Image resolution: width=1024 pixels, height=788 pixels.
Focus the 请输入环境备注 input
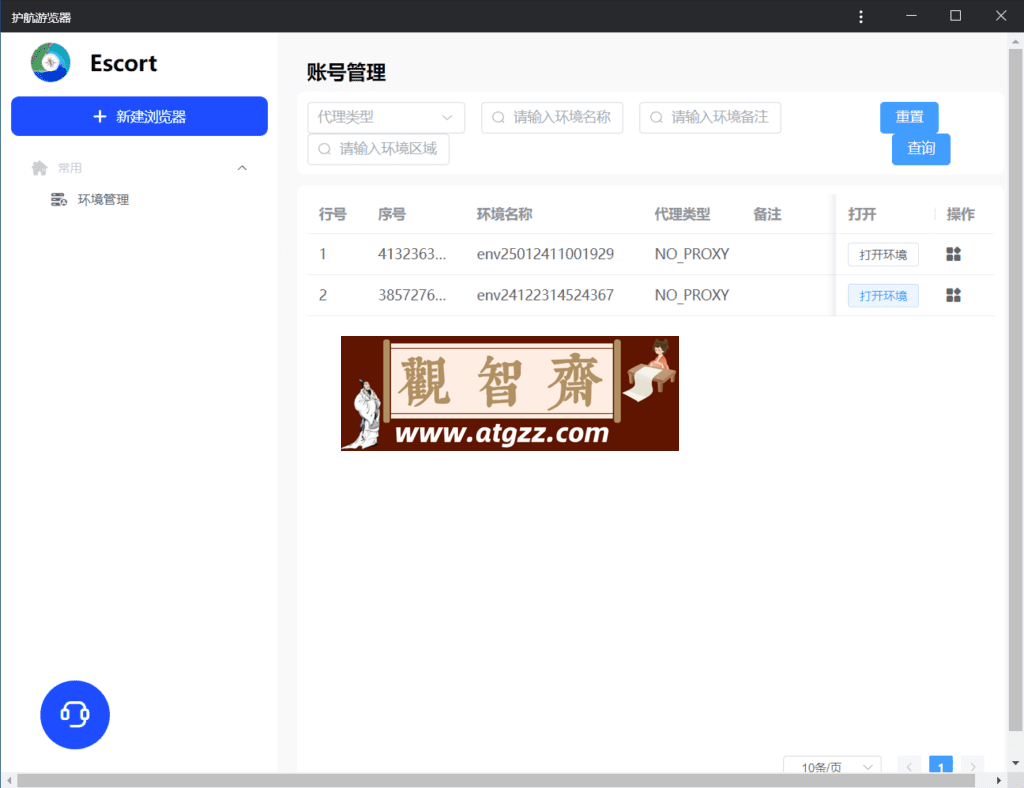click(710, 118)
